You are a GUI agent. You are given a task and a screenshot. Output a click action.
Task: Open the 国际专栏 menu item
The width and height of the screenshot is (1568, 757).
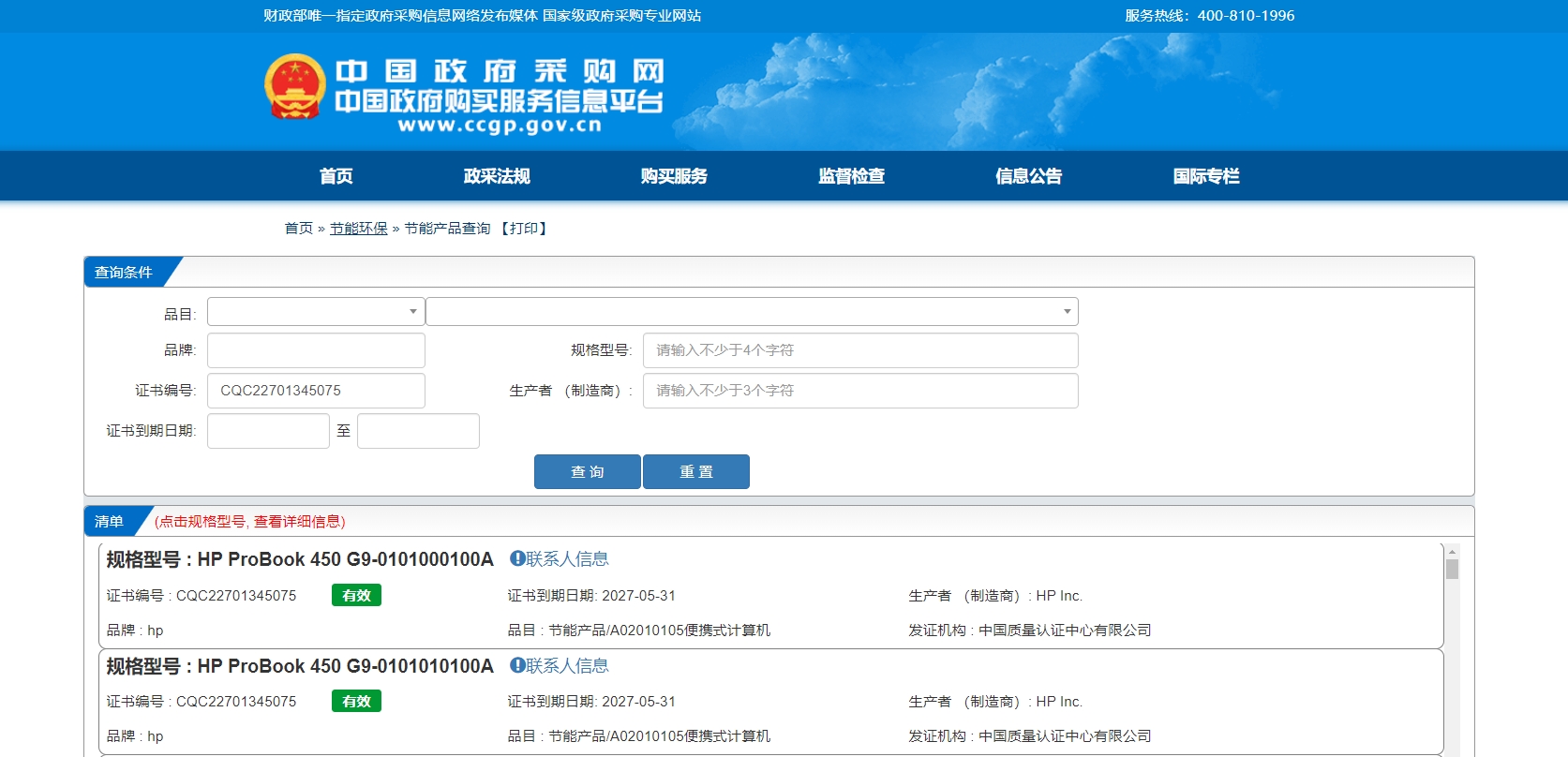coord(1205,176)
